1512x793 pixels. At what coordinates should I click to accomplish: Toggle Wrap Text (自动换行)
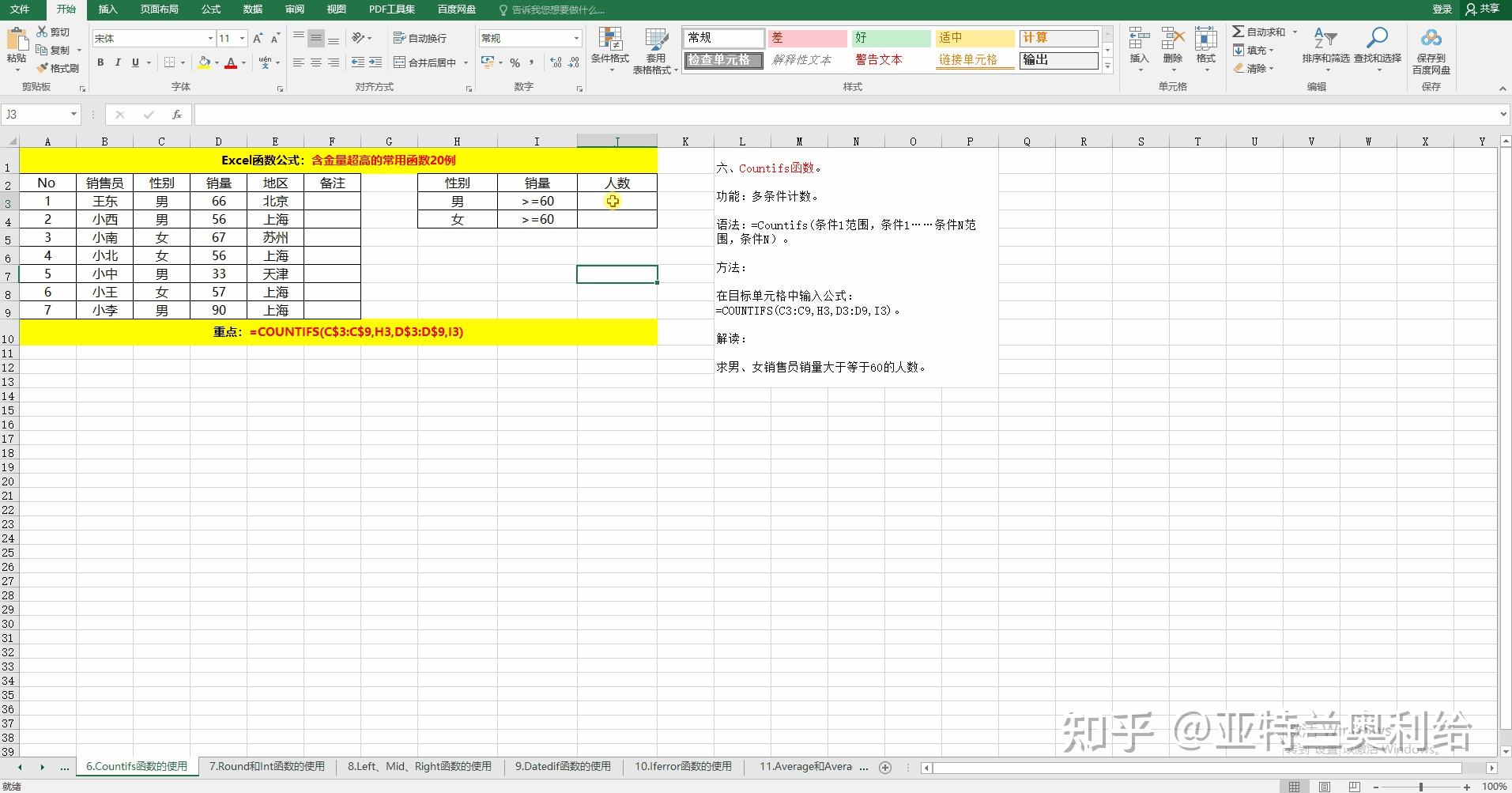coord(420,38)
